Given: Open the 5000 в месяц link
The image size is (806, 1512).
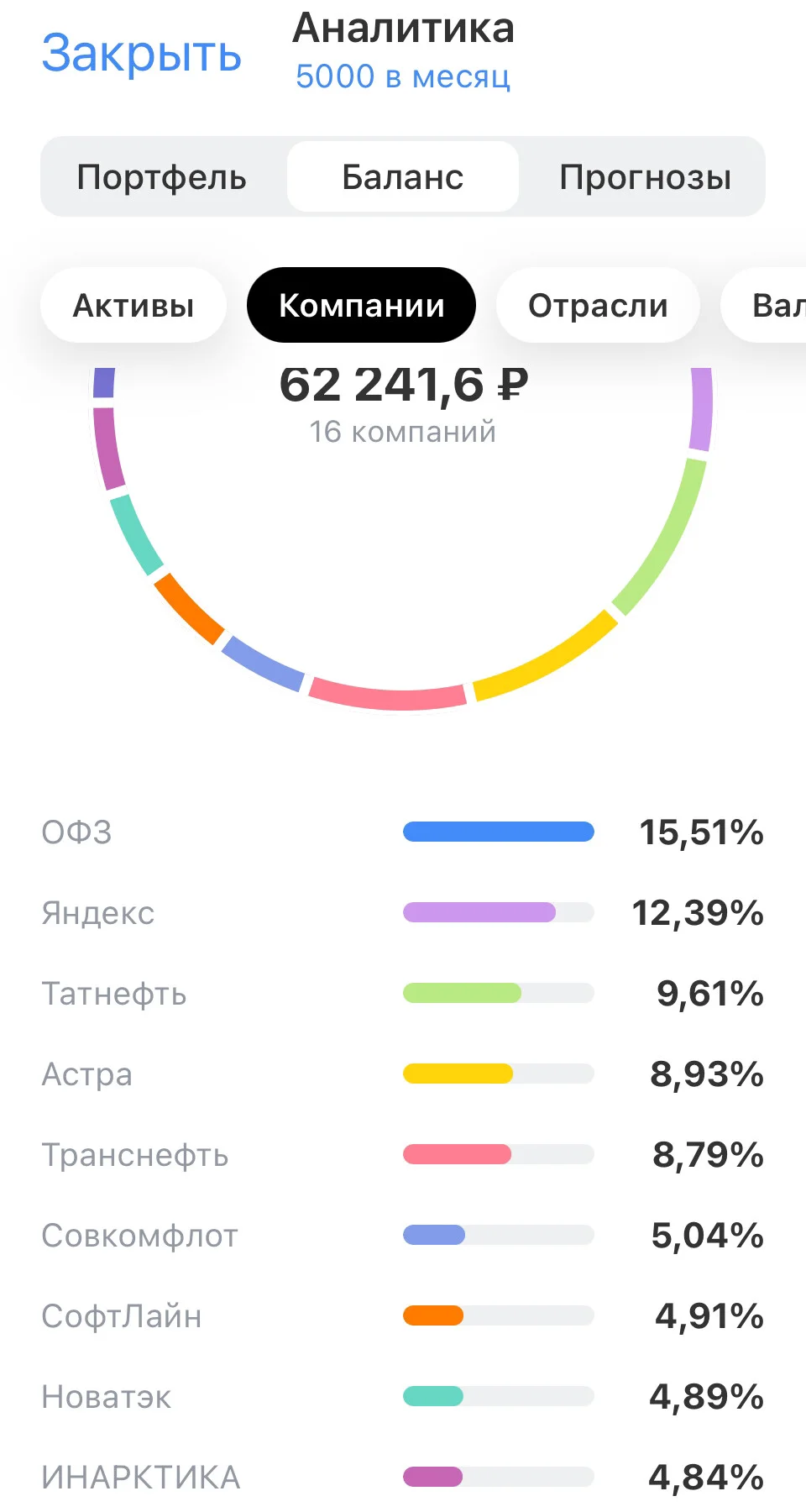Looking at the screenshot, I should pos(403,76).
